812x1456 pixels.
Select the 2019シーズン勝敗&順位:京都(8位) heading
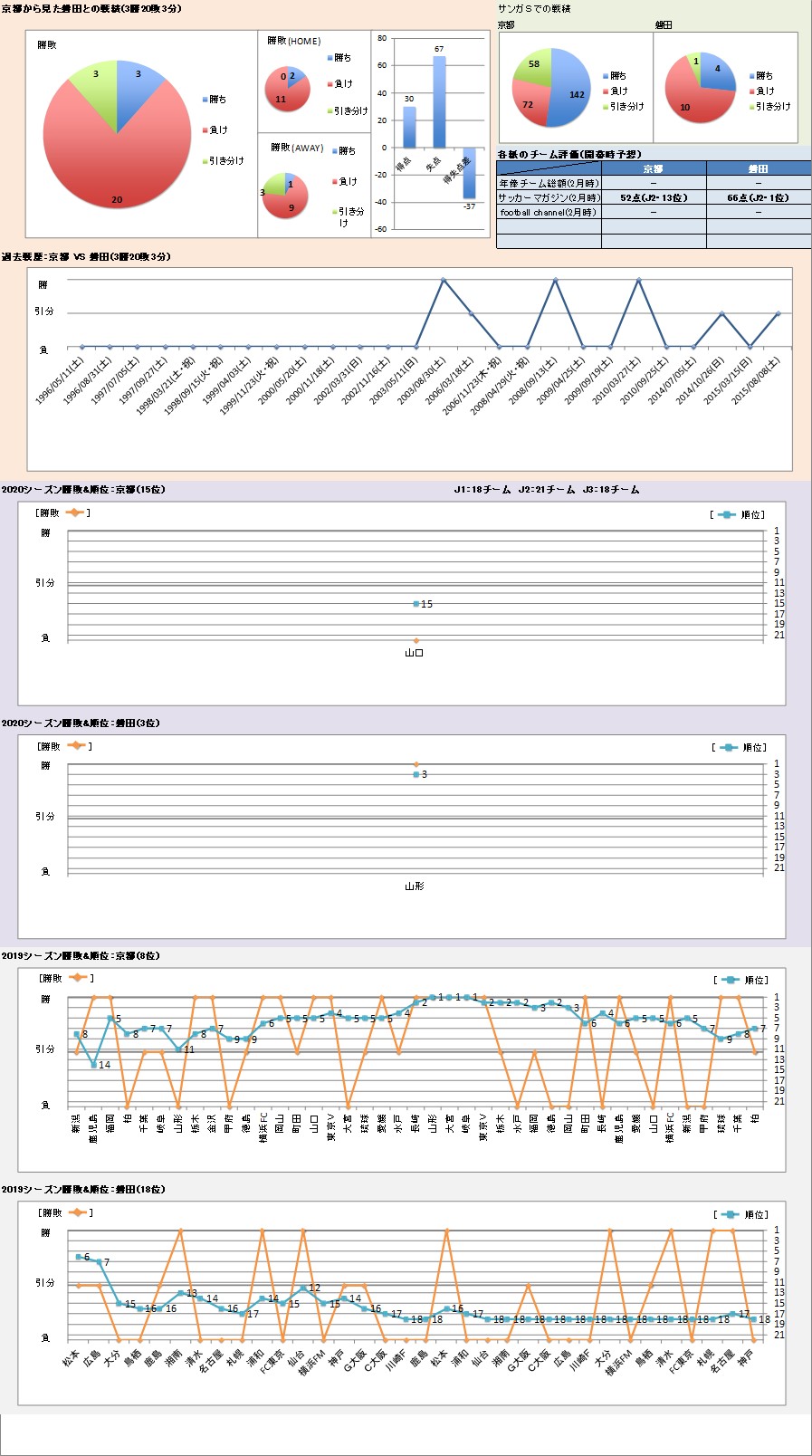pos(81,956)
